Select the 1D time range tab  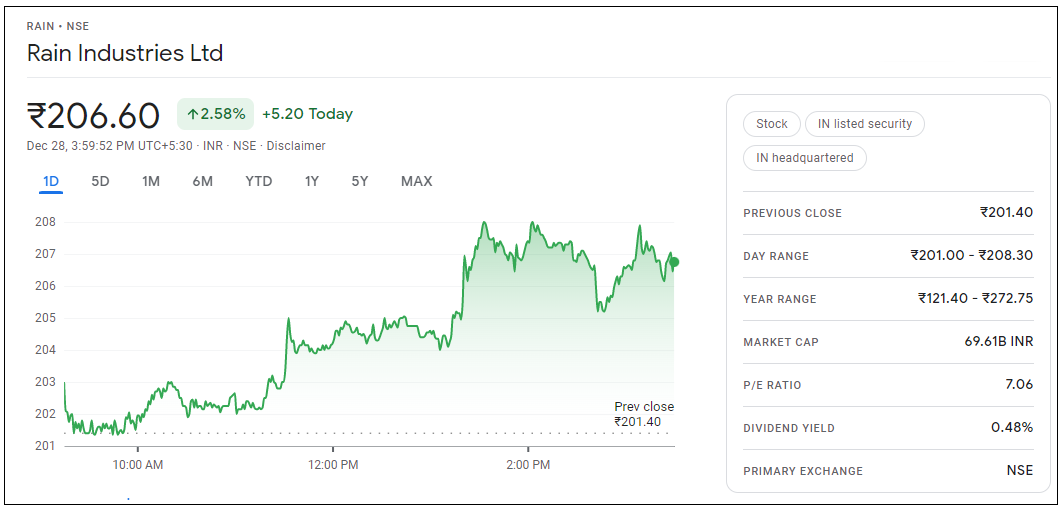[x=51, y=181]
